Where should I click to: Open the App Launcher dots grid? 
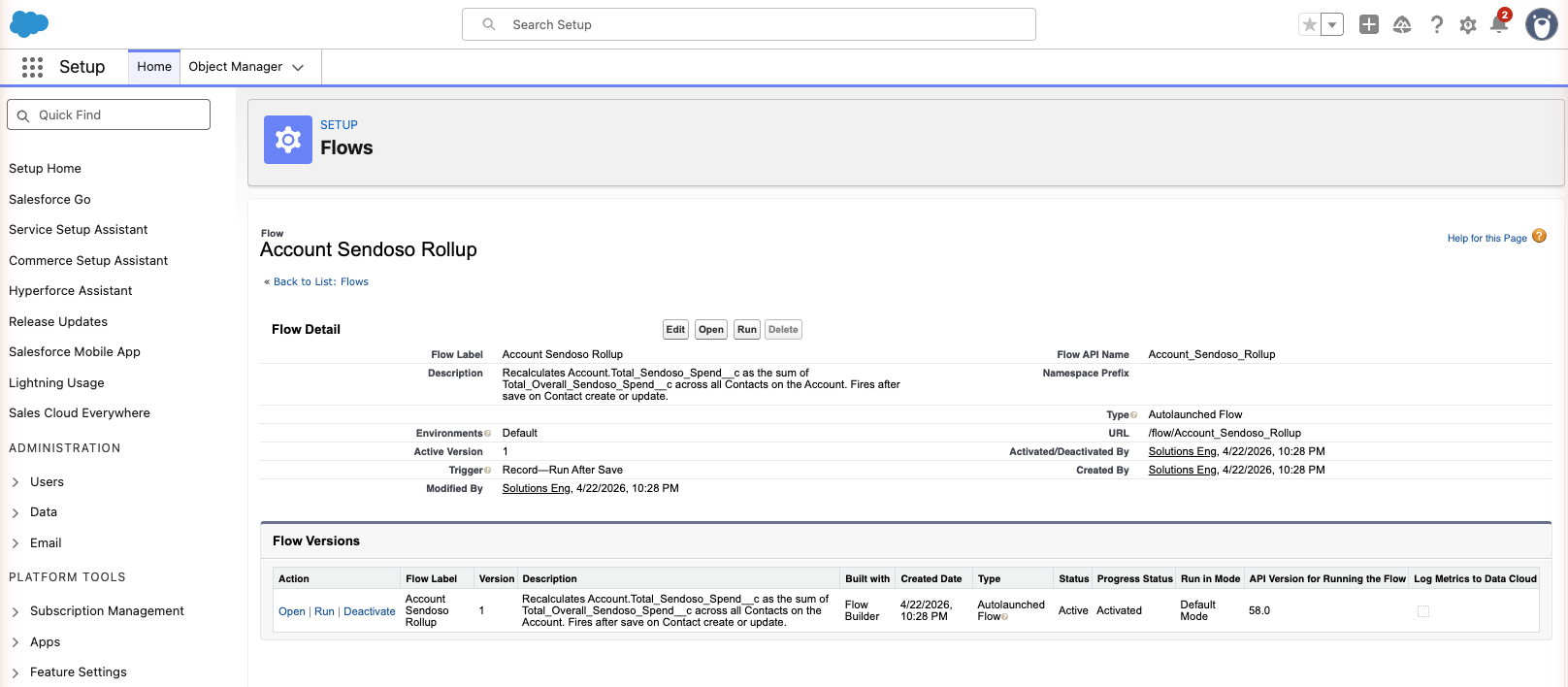tap(32, 67)
